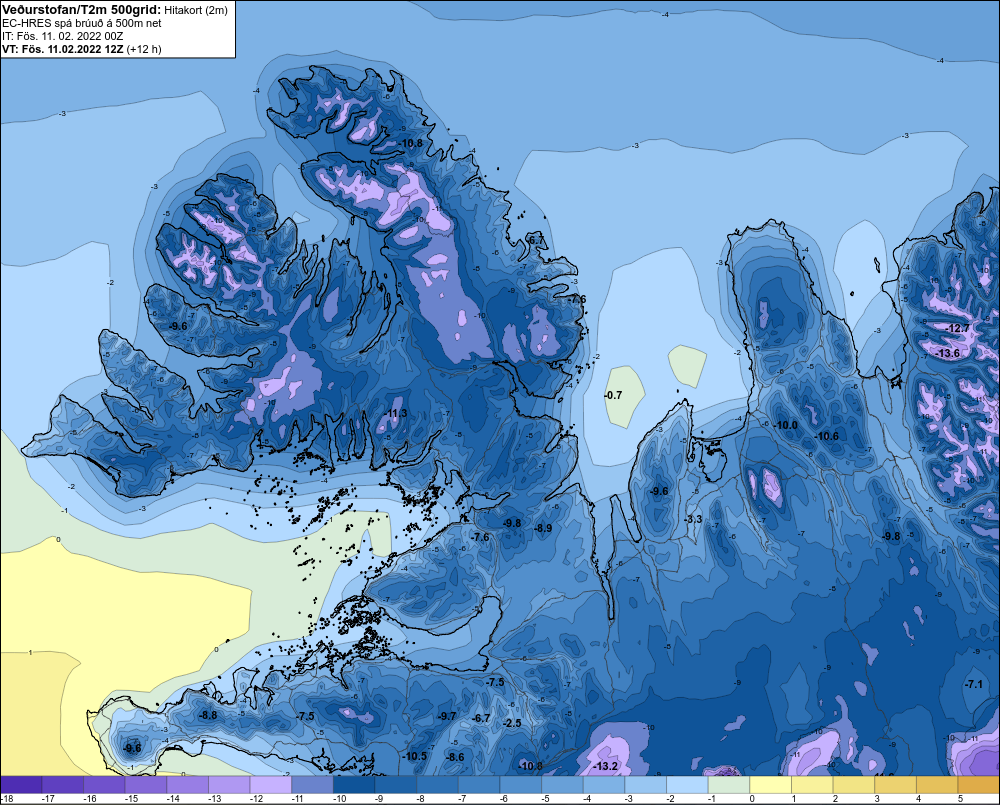Select the '-0.7' value over the bay
This screenshot has width=1000, height=805.
[x=613, y=395]
